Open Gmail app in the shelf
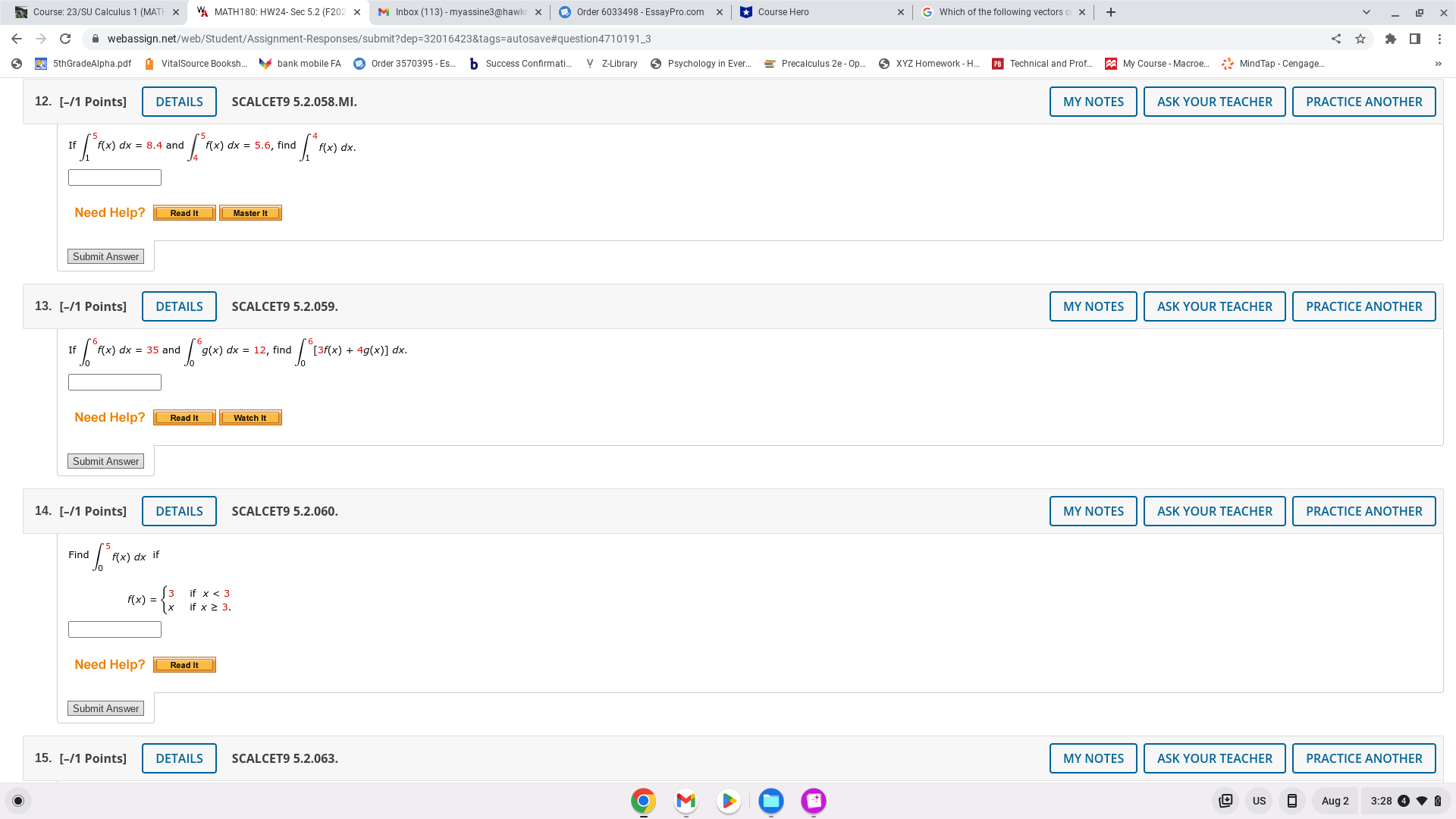The image size is (1456, 819). (686, 801)
